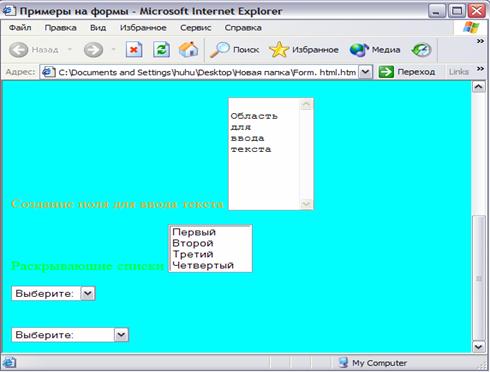Minimize the Internet Explorer window

click(x=437, y=11)
